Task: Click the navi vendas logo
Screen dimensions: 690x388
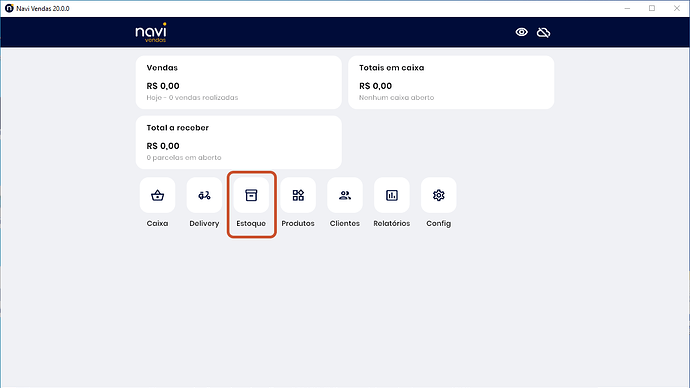Action: [x=151, y=32]
